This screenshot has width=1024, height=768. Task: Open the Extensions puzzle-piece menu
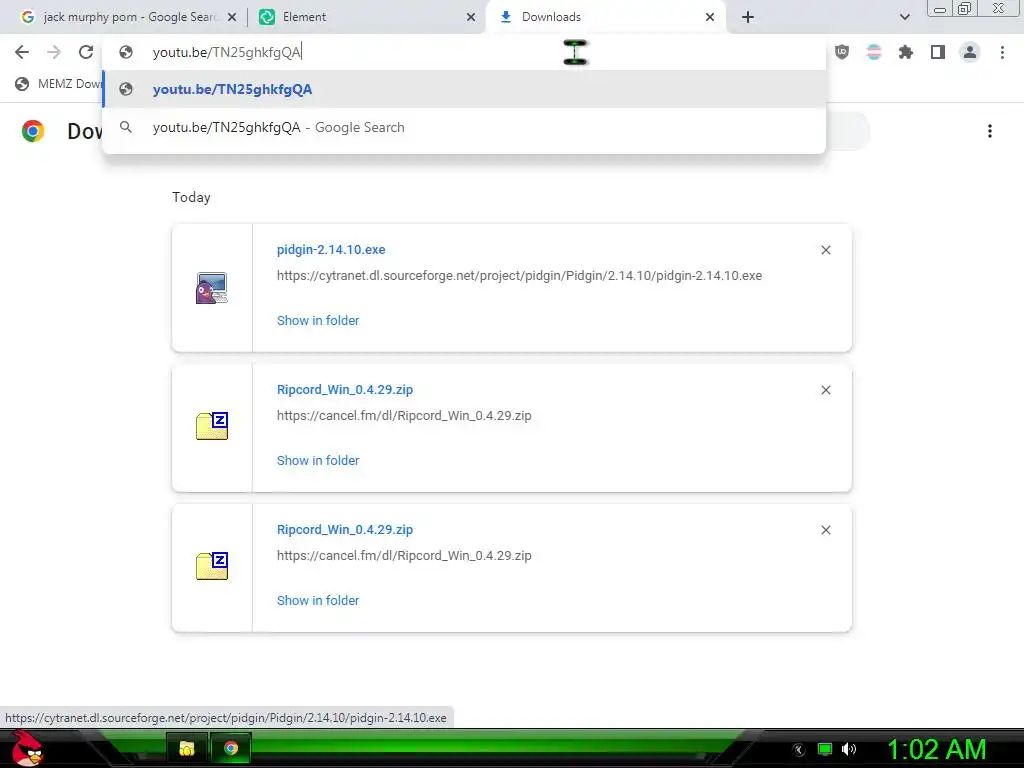906,52
